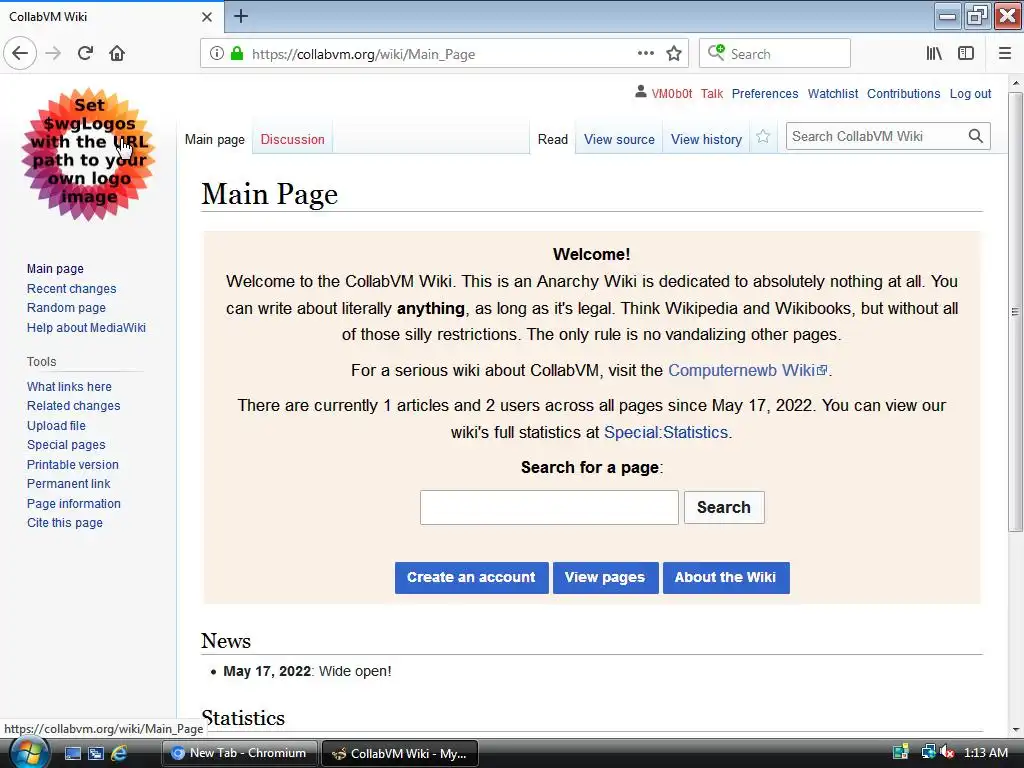
Task: Open Recent changes in sidebar
Action: pyautogui.click(x=71, y=288)
